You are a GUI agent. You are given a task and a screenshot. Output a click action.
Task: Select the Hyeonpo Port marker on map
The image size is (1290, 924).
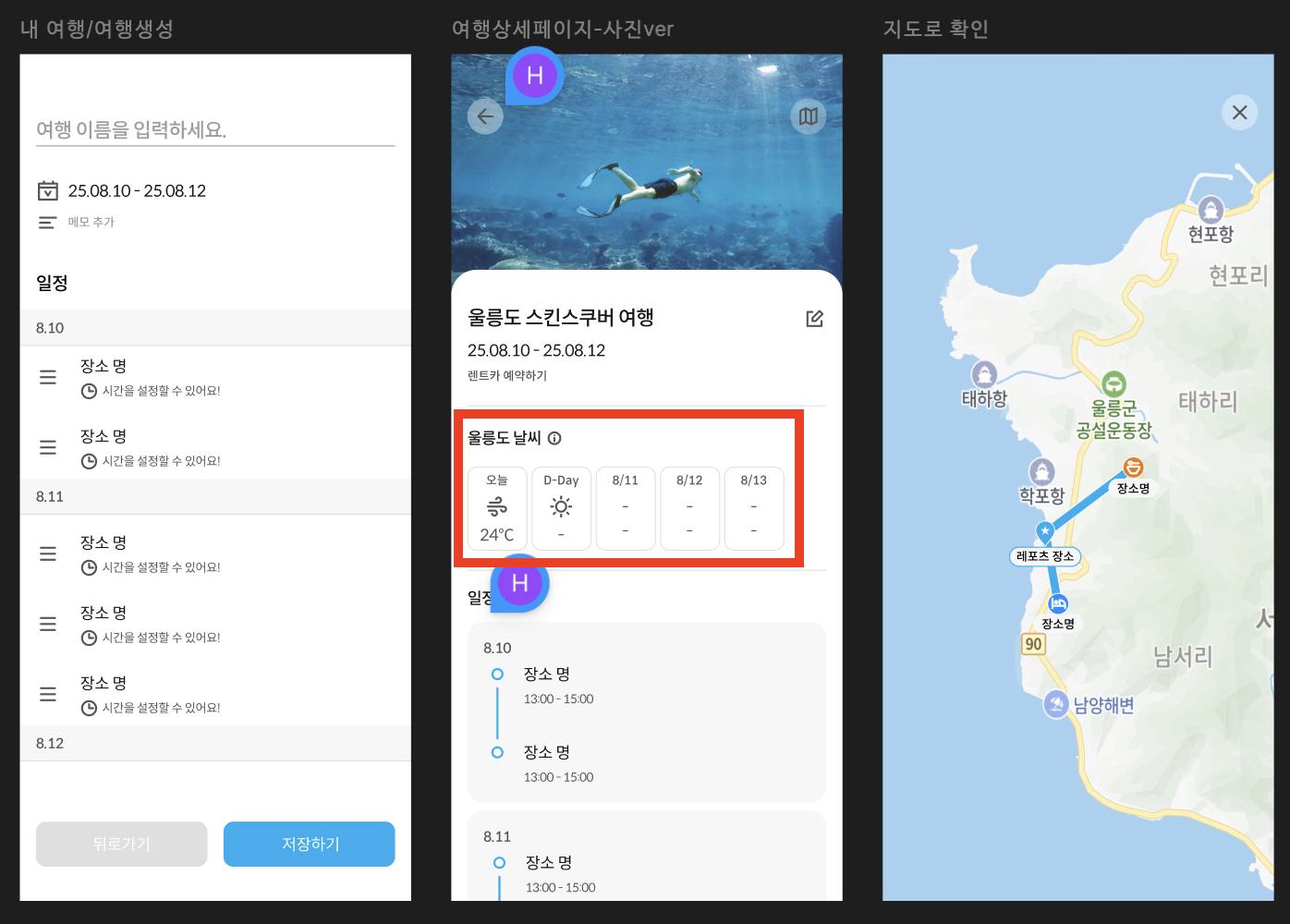[1211, 210]
